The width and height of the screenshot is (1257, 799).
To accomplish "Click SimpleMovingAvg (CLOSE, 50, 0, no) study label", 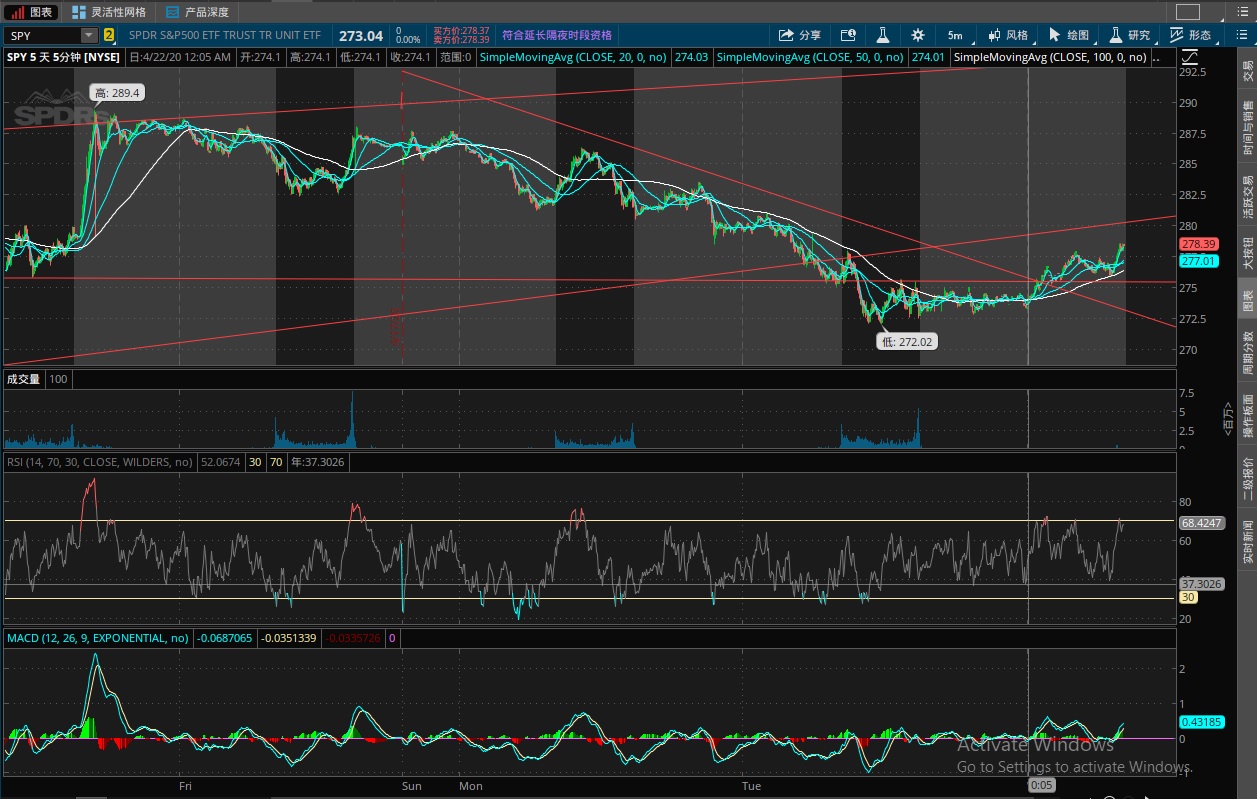I will [810, 57].
